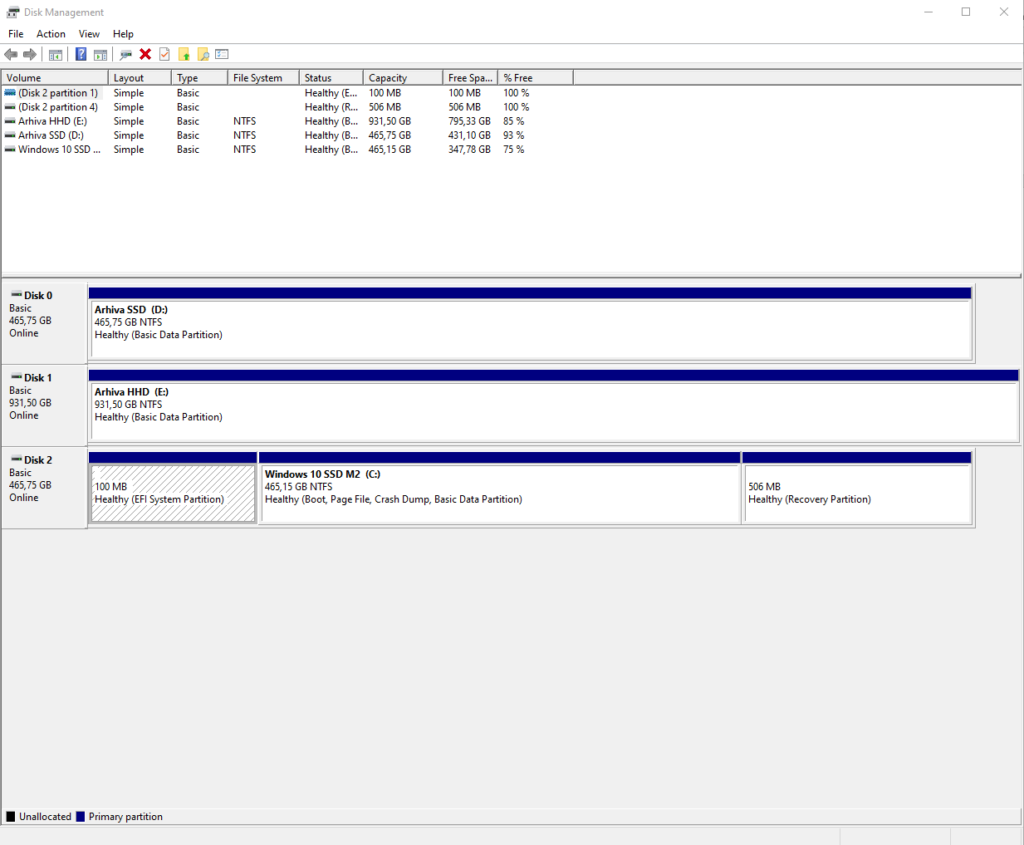Click the Disk Management title bar icon
Viewport: 1024px width, 845px height.
[x=13, y=12]
